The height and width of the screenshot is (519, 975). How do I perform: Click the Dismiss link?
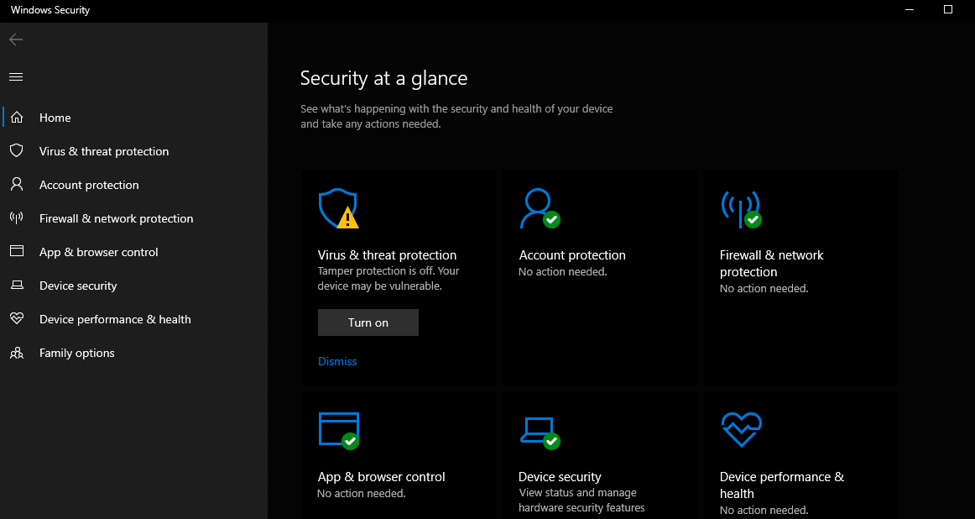pyautogui.click(x=338, y=361)
